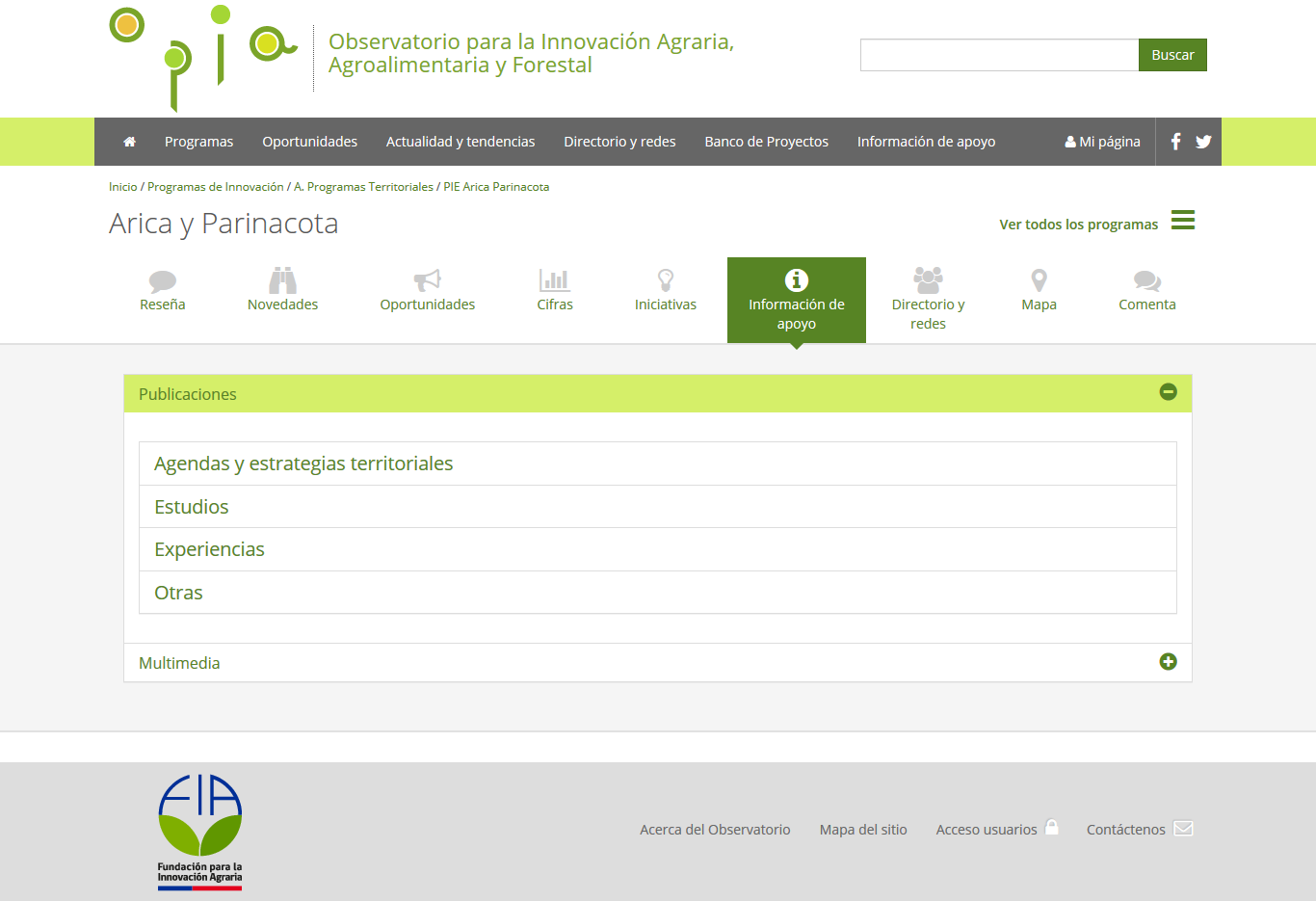The width and height of the screenshot is (1316, 901).
Task: Open the Programas menu
Action: click(198, 142)
